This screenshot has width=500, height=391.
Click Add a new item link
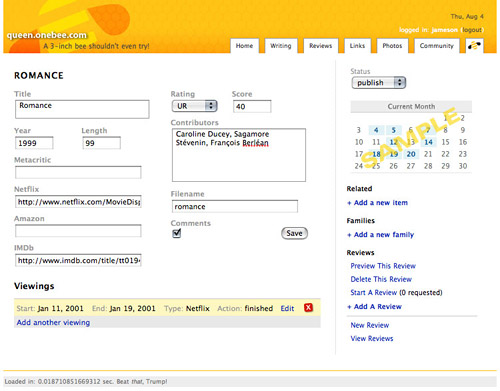(x=377, y=203)
